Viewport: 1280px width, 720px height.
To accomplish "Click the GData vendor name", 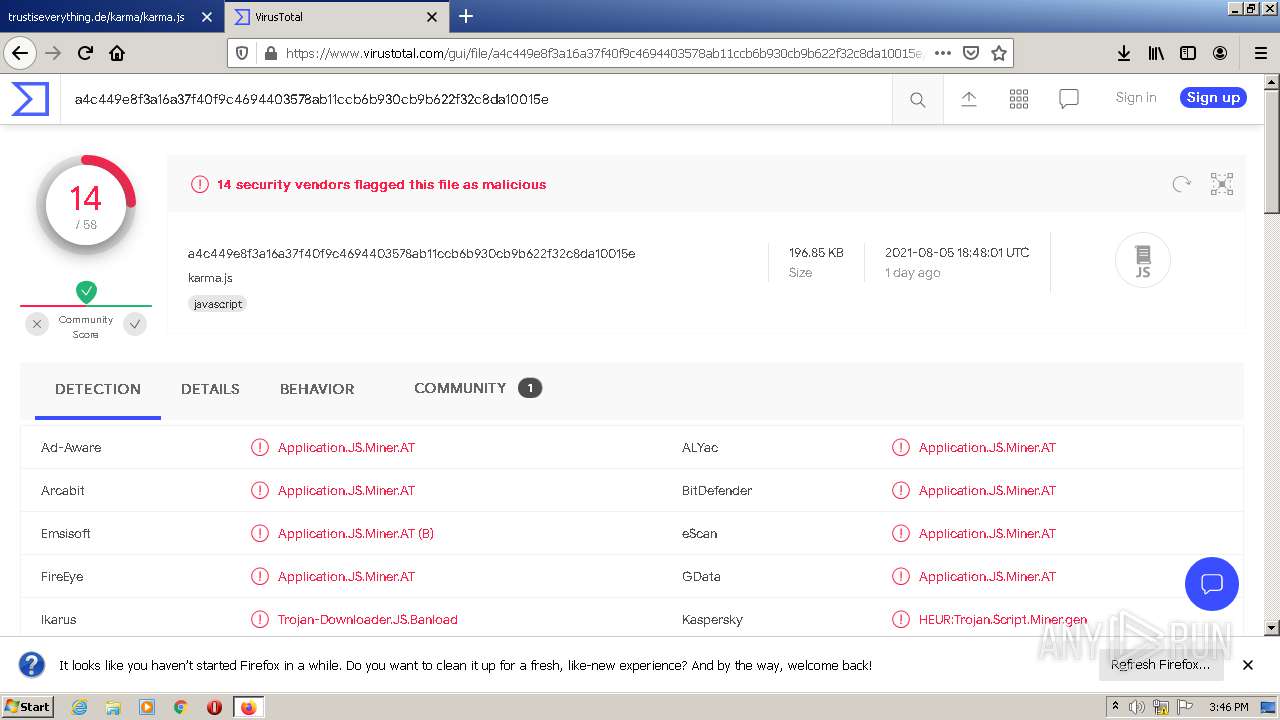I will point(701,576).
